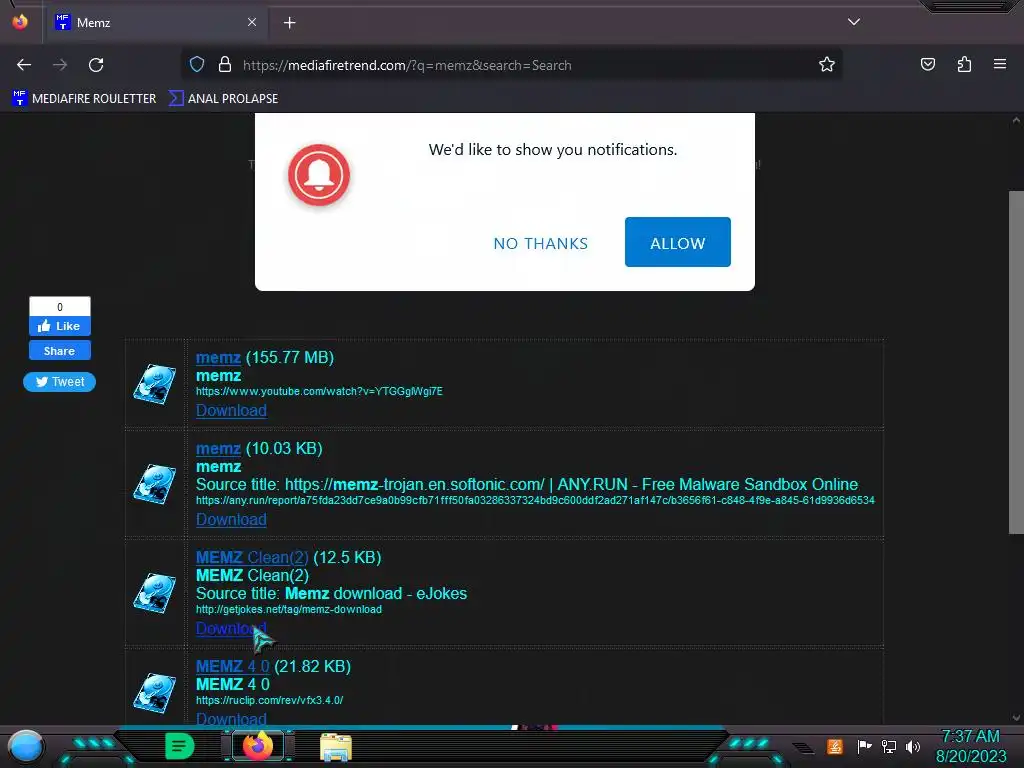Click the Firefox taskbar icon
Image resolution: width=1024 pixels, height=768 pixels.
(x=258, y=746)
